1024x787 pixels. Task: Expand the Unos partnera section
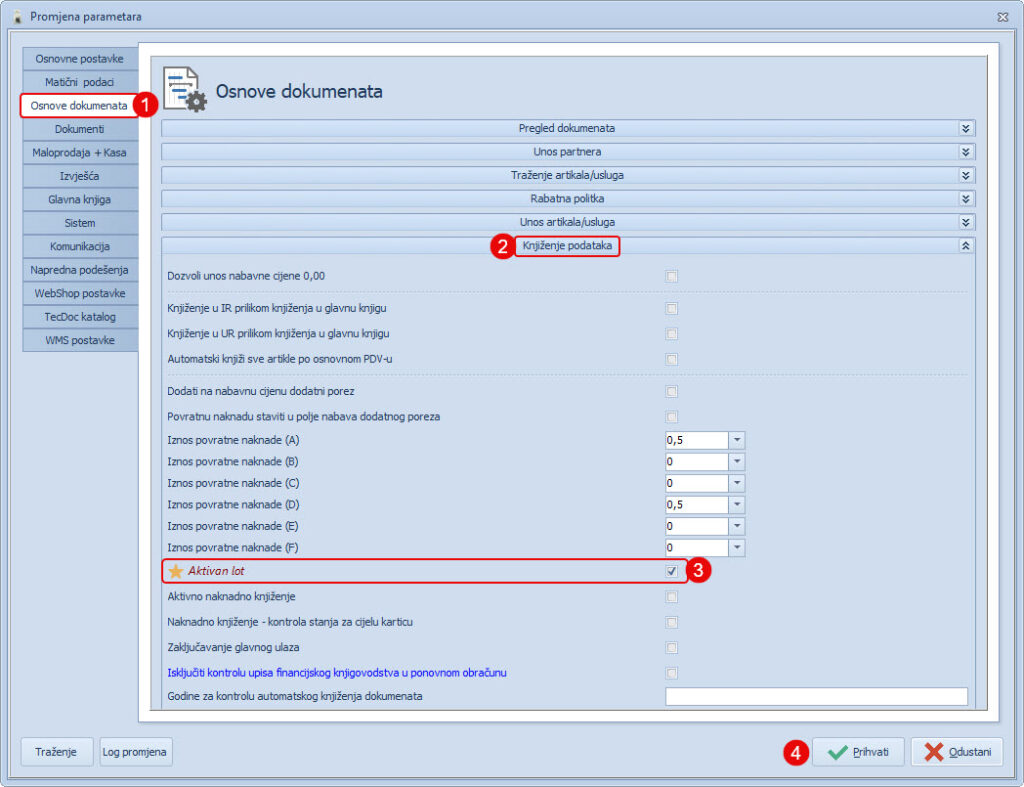pyautogui.click(x=965, y=152)
